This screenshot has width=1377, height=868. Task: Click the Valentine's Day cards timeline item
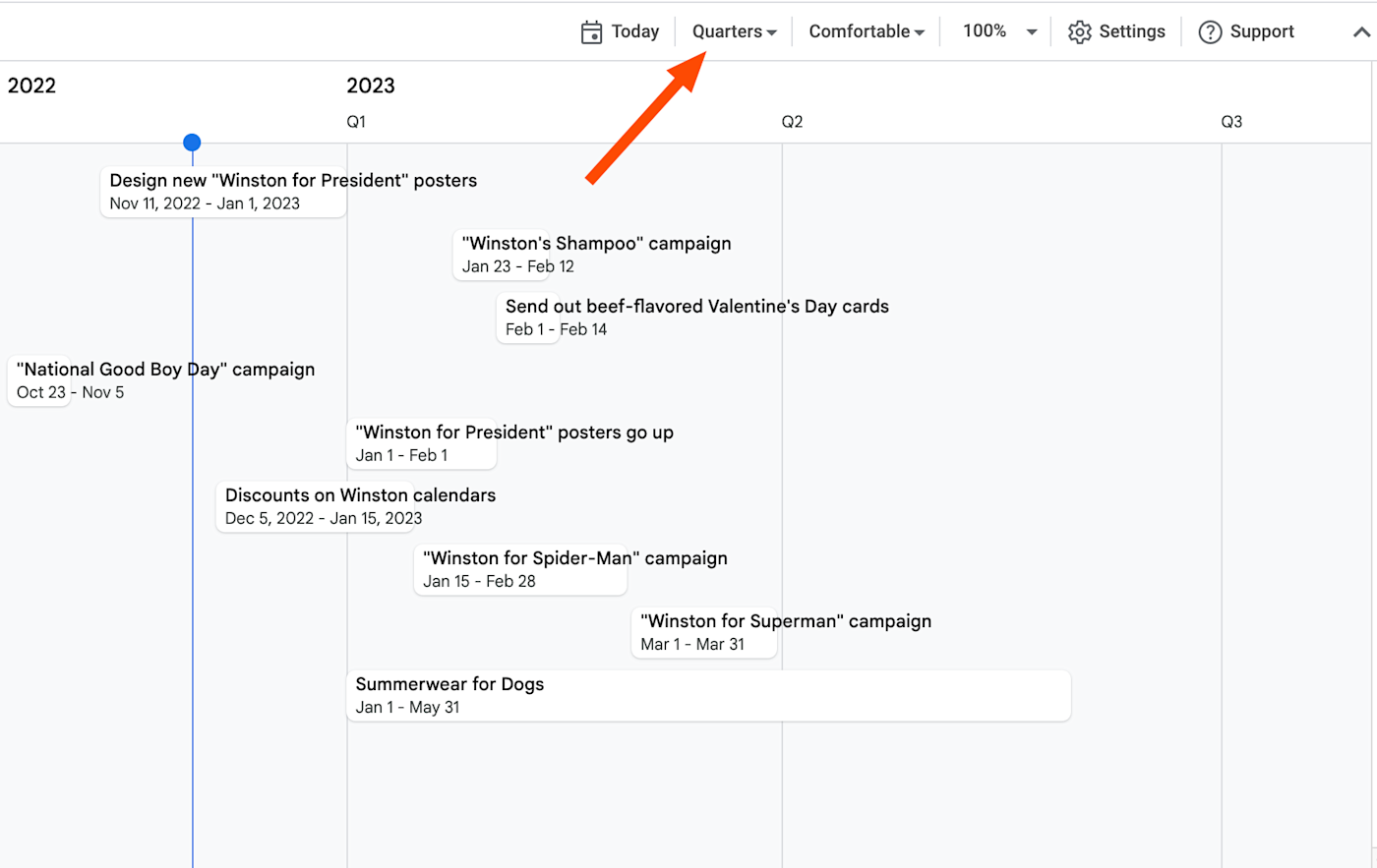tap(528, 318)
